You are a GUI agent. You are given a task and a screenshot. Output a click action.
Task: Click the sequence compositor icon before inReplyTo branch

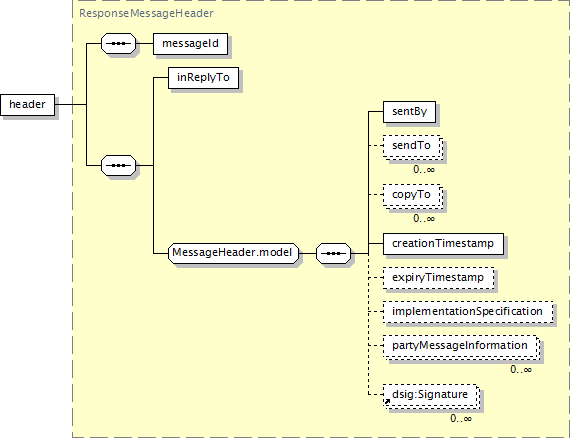click(x=119, y=165)
